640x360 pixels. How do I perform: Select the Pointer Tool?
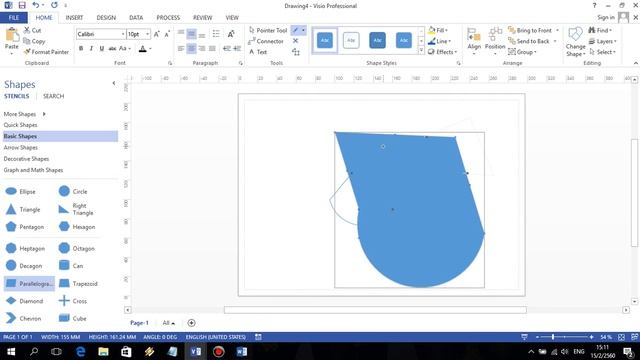tap(268, 30)
